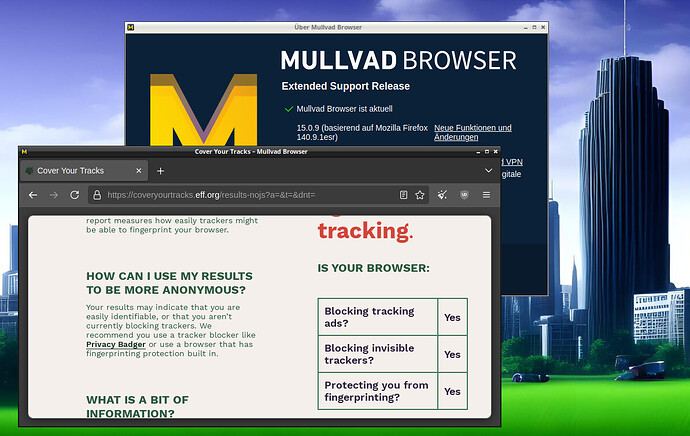Reload the Cover Your Tracks page

click(75, 195)
